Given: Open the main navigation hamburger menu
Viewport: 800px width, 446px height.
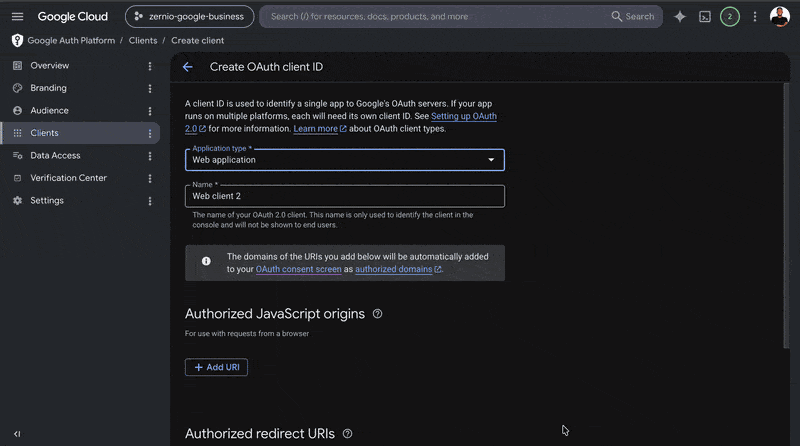Looking at the screenshot, I should 17,16.
